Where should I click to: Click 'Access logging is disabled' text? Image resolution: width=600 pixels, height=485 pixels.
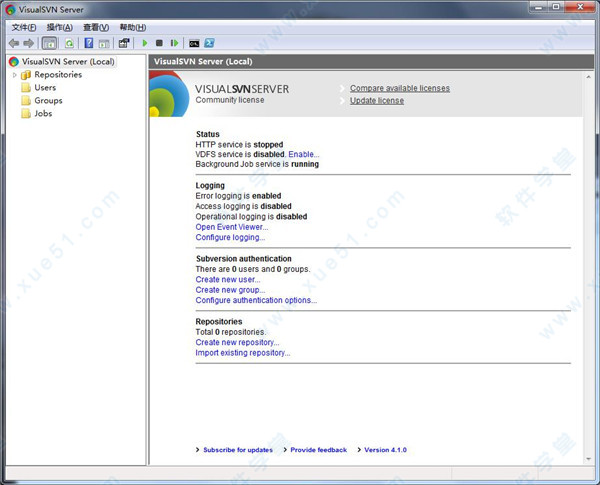click(243, 206)
